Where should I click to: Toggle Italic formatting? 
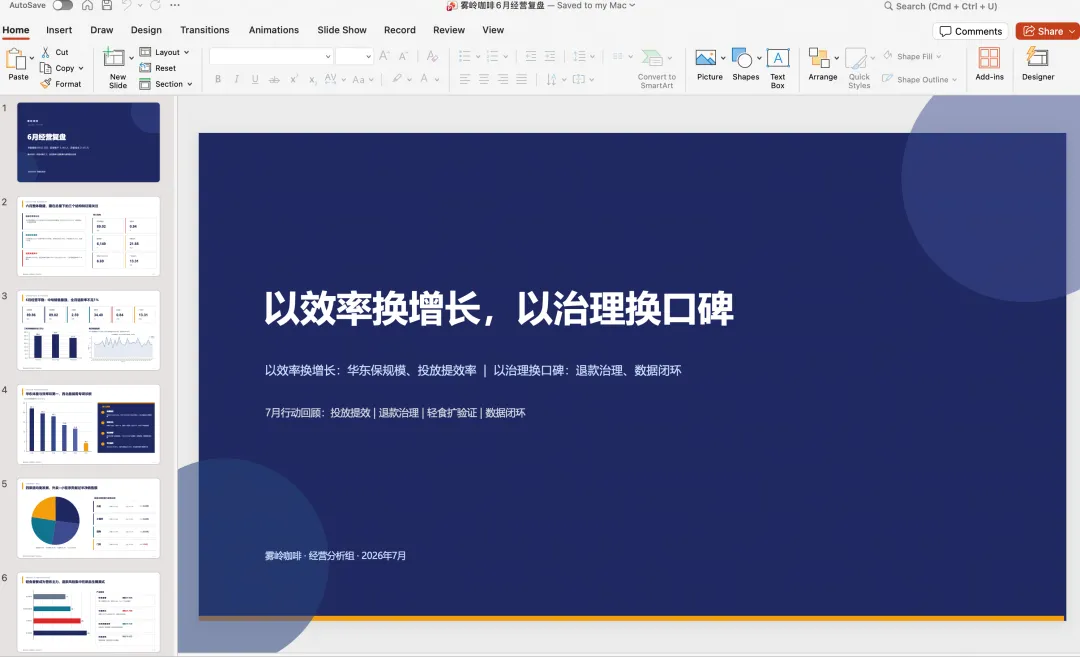pos(236,79)
